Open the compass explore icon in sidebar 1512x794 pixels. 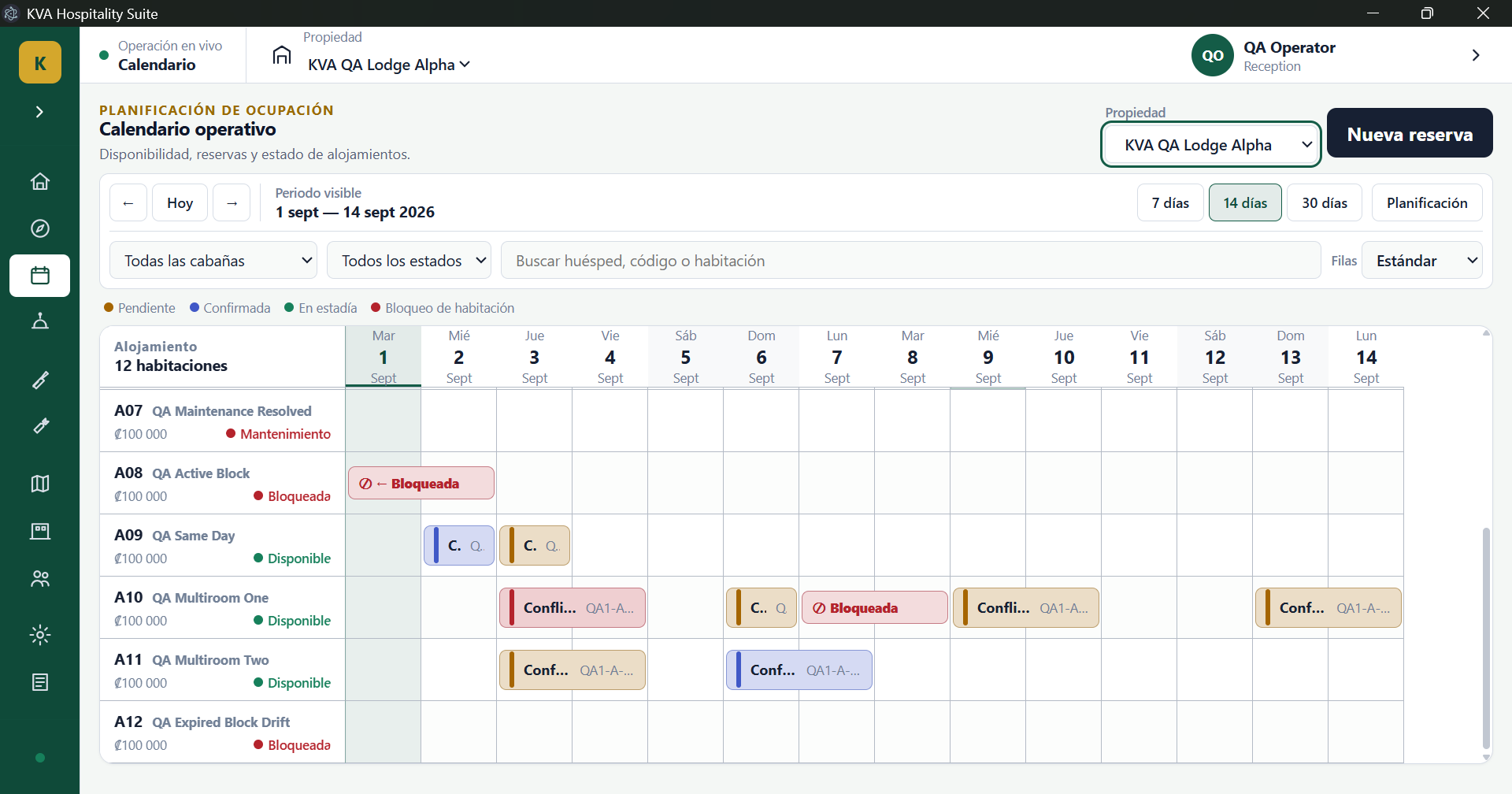pos(40,228)
